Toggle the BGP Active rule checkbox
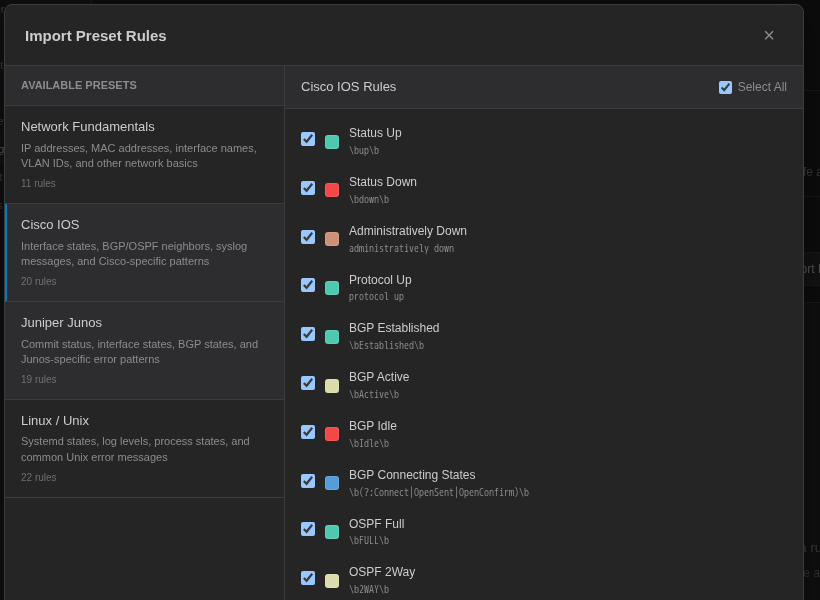The width and height of the screenshot is (820, 600). (x=308, y=383)
